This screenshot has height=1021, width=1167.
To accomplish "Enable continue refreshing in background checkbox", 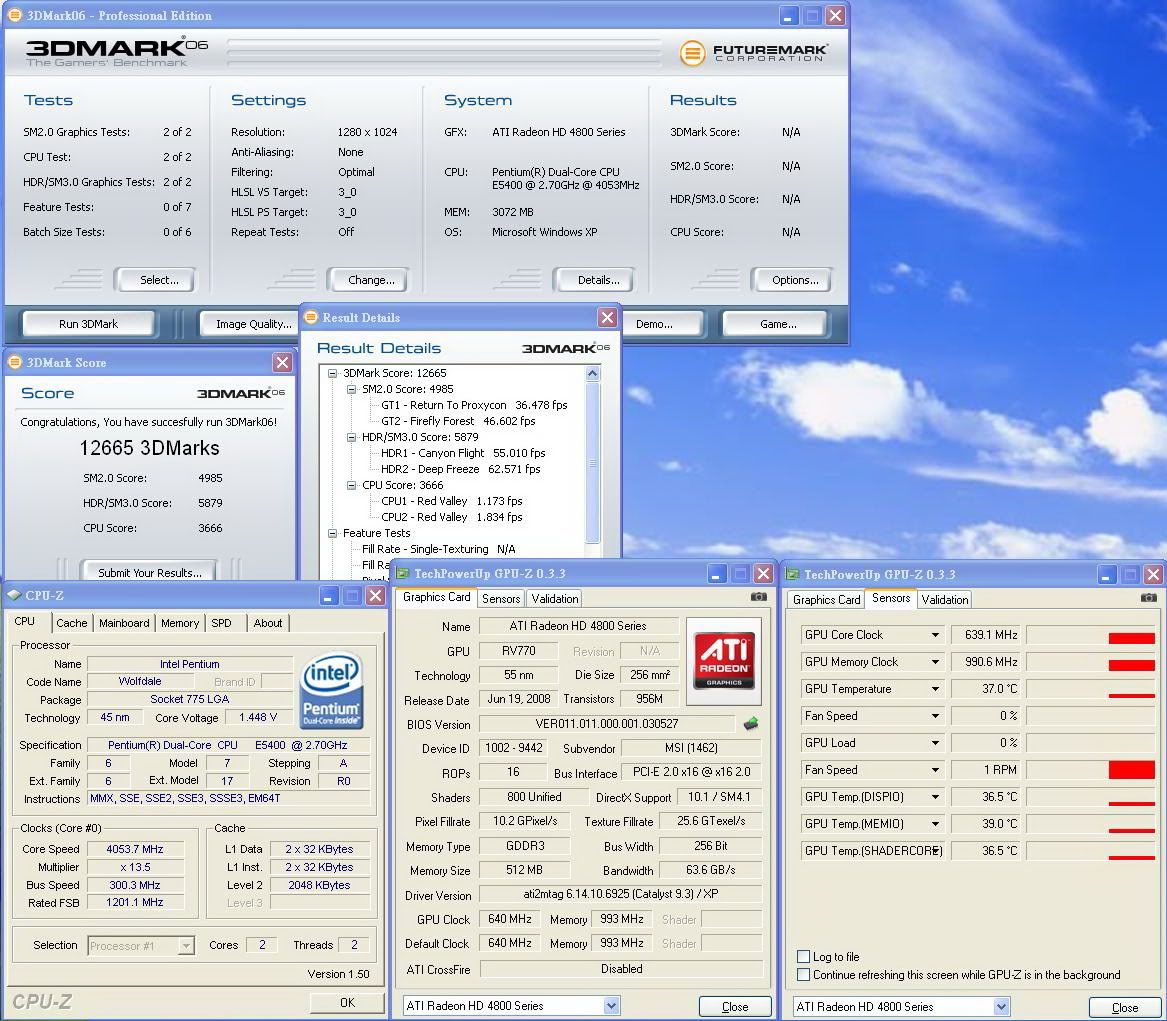I will pyautogui.click(x=803, y=974).
